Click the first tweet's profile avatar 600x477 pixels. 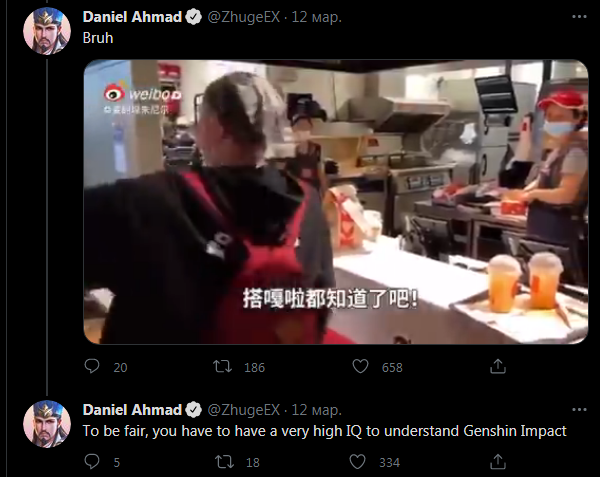tap(47, 31)
